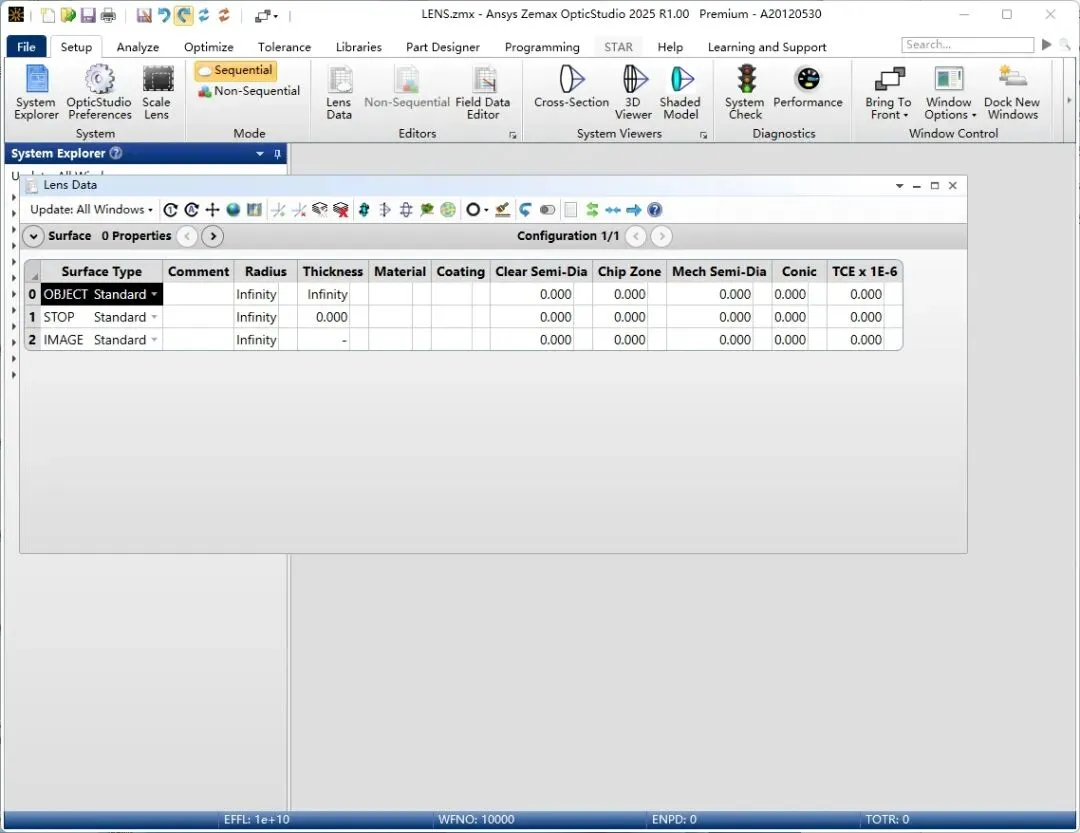
Task: Open Learning and Support tab
Action: [767, 47]
